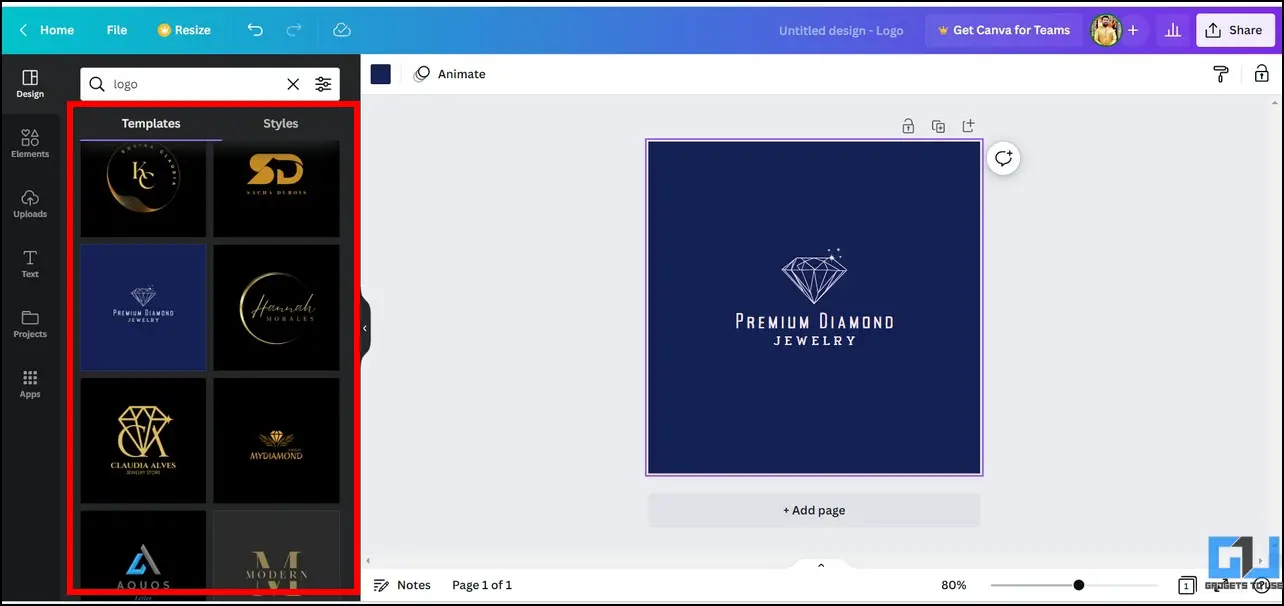Image resolution: width=1284 pixels, height=606 pixels.
Task: Switch to the Templates tab
Action: (151, 124)
